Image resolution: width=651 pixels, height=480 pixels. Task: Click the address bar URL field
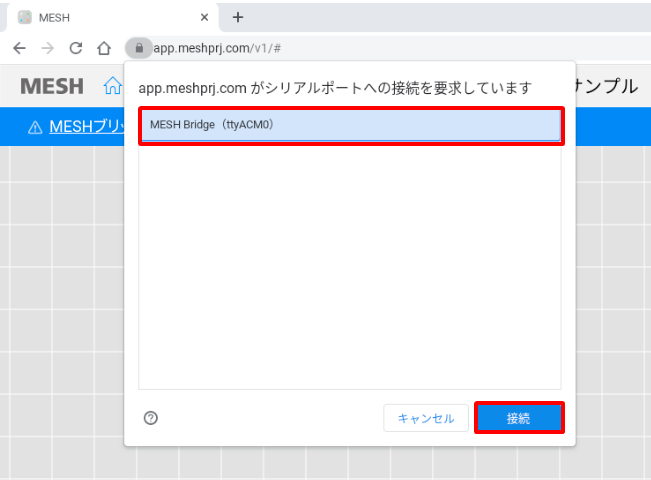pos(390,48)
